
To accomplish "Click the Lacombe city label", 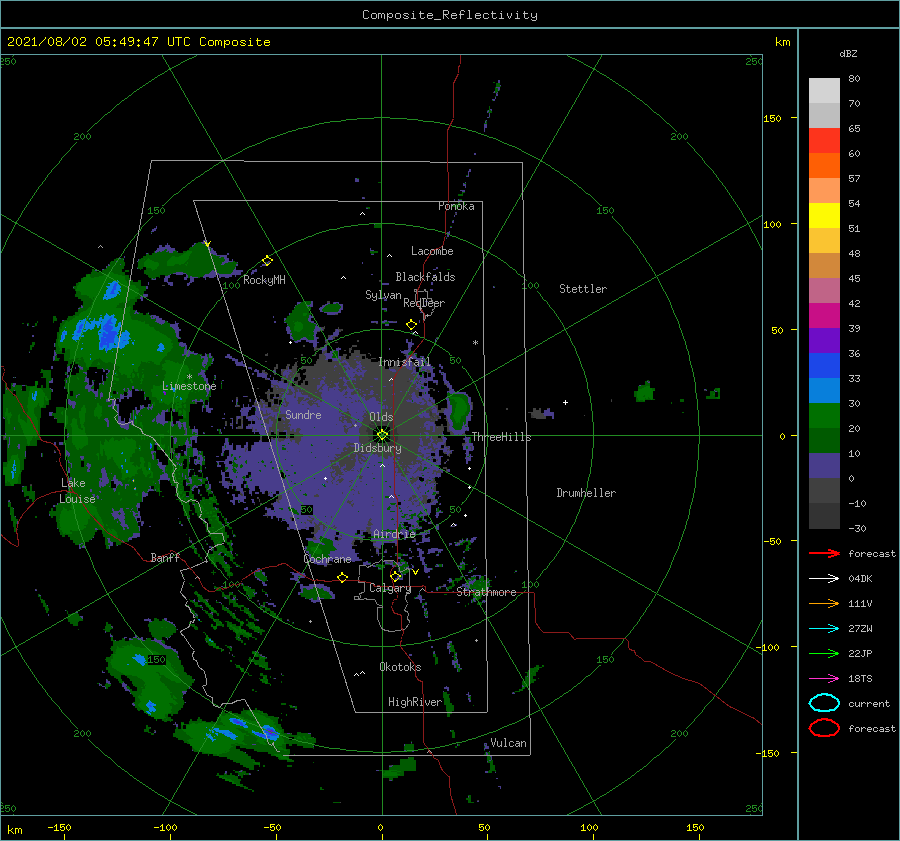I will click(432, 251).
